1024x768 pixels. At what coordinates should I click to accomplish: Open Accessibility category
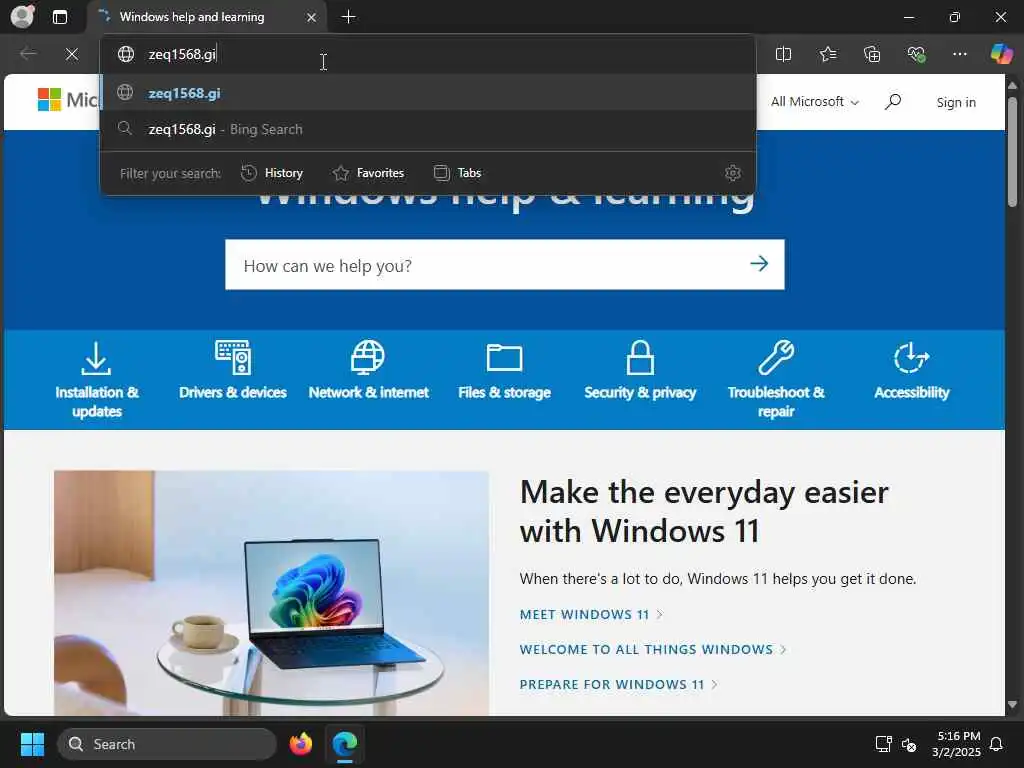(912, 371)
